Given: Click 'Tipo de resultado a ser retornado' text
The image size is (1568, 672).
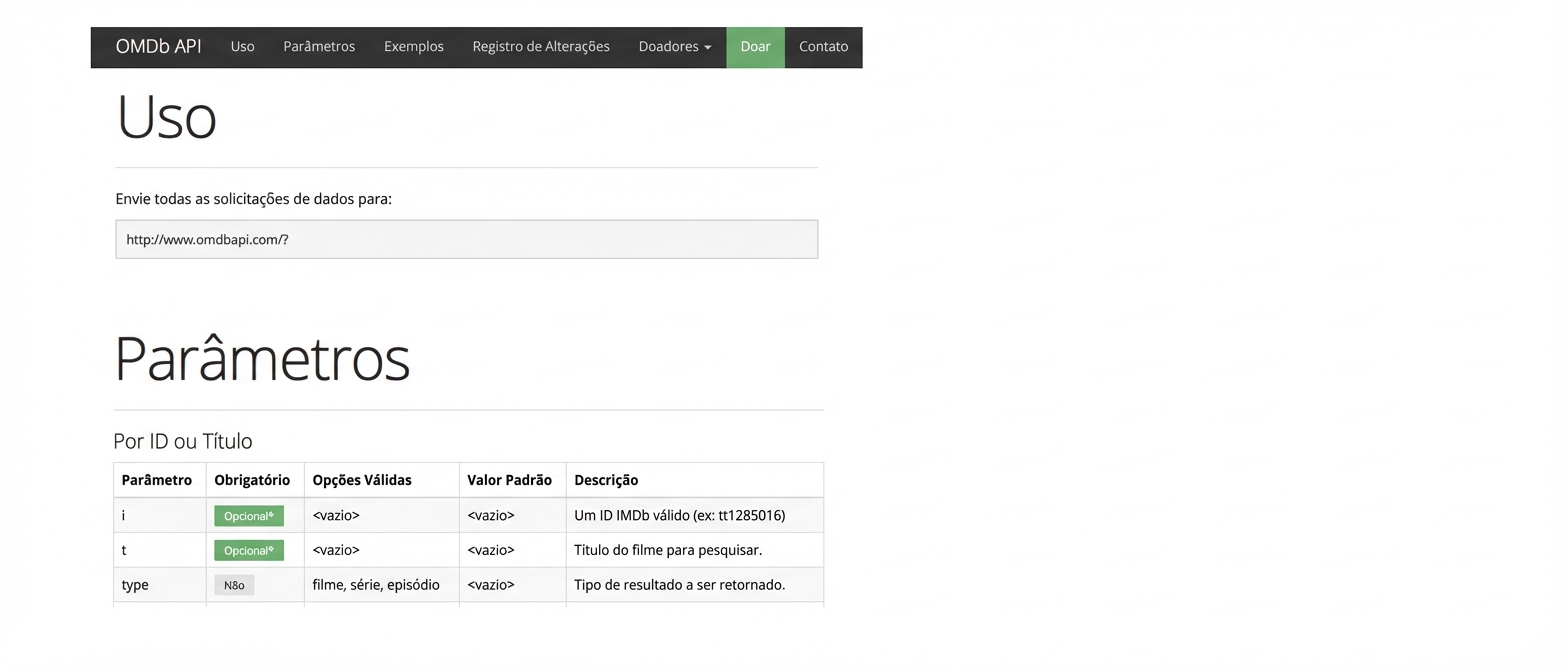Looking at the screenshot, I should (x=680, y=585).
